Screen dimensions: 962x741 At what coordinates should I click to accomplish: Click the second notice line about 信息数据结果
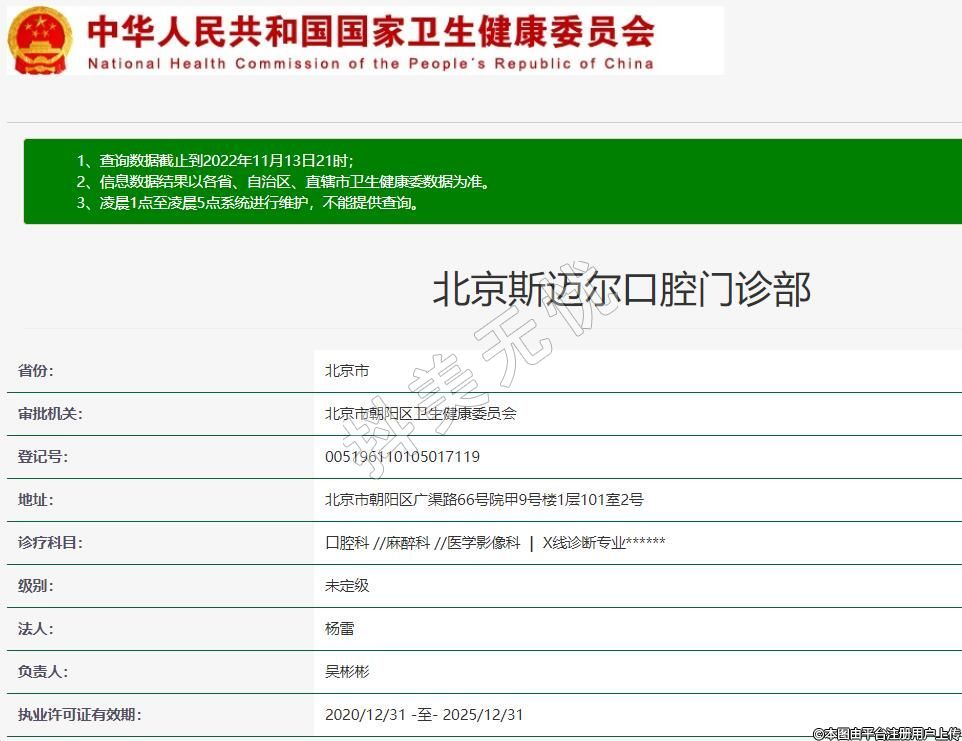284,182
